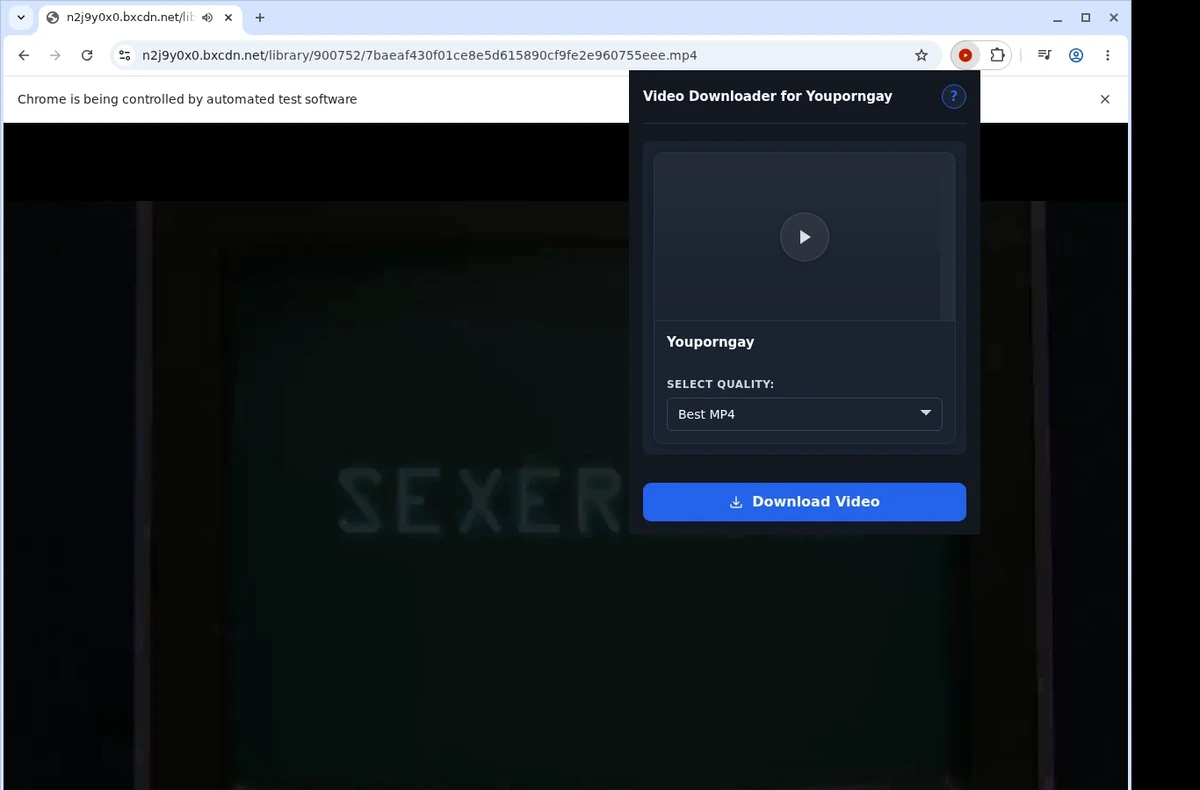Click the red Video Downloader extension icon
Viewport: 1200px width, 790px height.
(965, 56)
